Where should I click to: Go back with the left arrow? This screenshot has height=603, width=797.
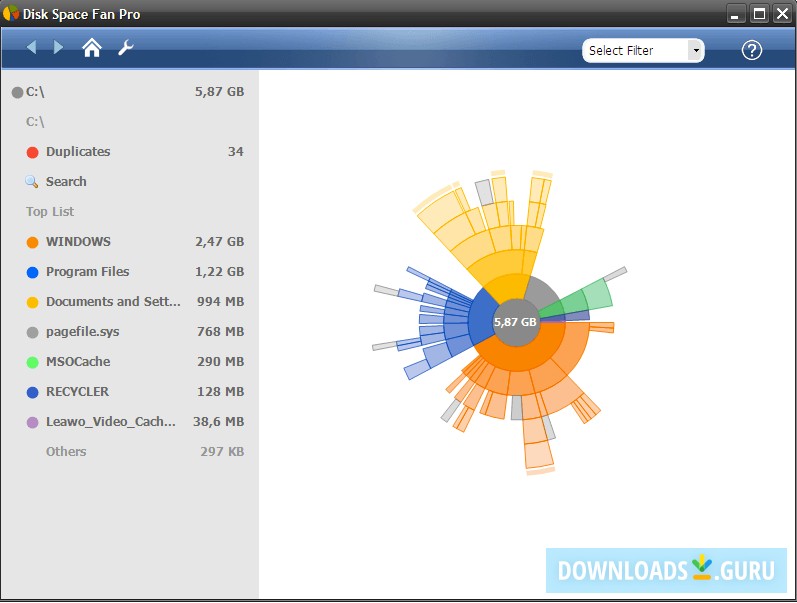(x=32, y=47)
